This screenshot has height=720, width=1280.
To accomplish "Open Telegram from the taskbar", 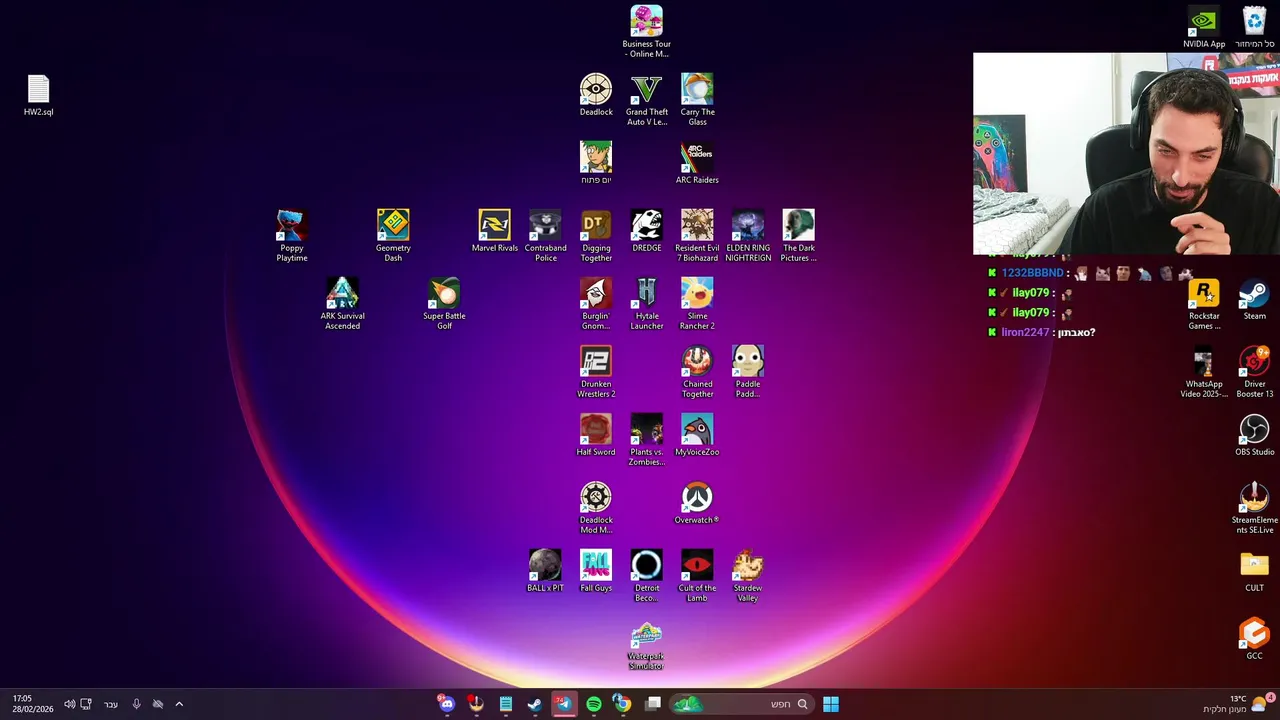I will [x=564, y=704].
